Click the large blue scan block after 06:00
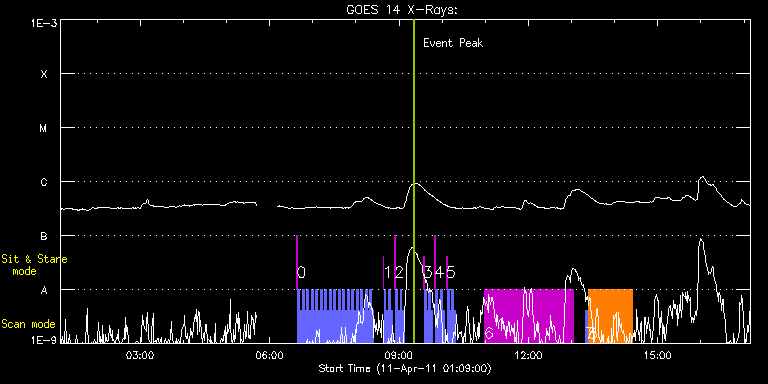 click(335, 316)
